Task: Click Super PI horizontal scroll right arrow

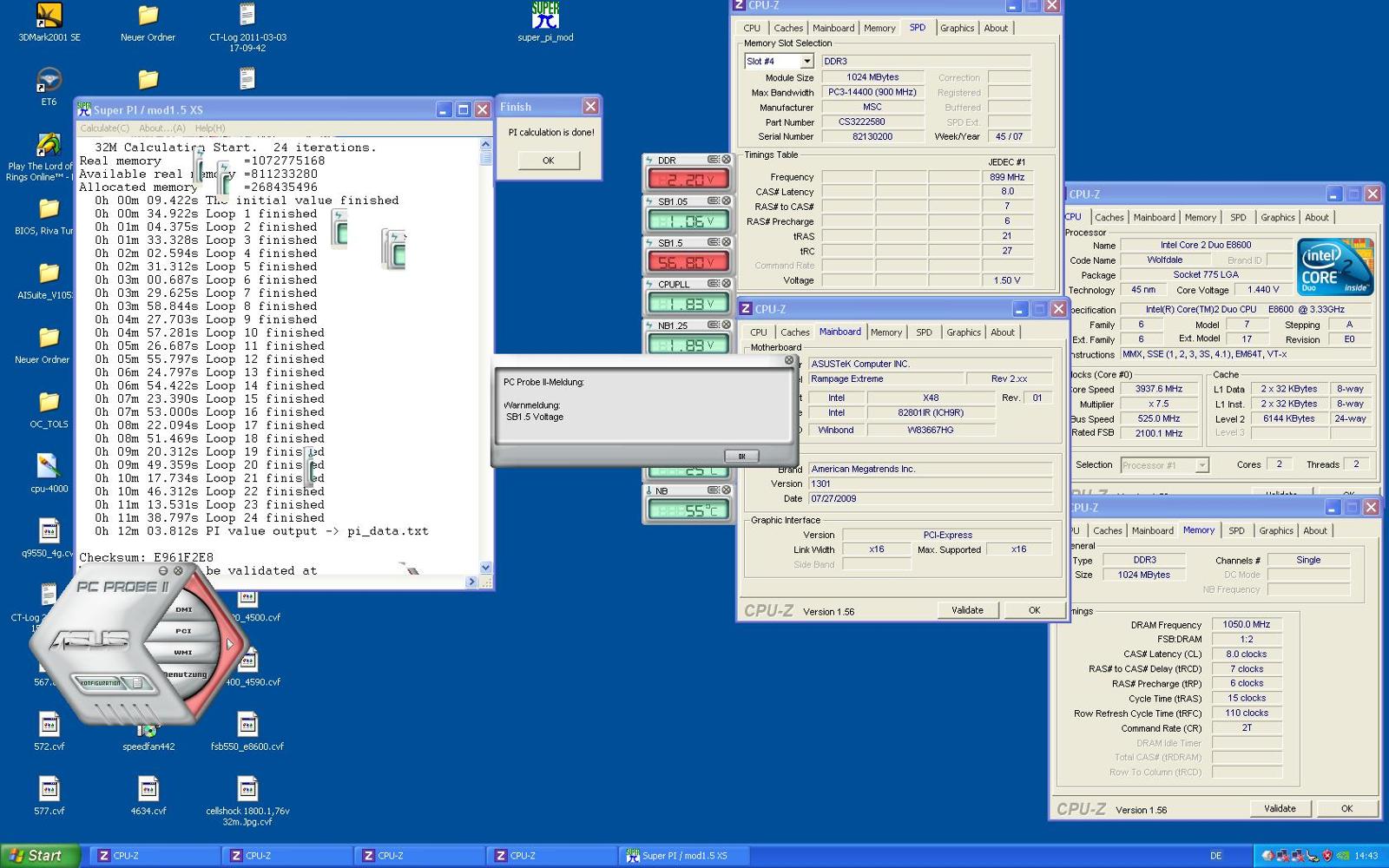Action: [x=471, y=582]
